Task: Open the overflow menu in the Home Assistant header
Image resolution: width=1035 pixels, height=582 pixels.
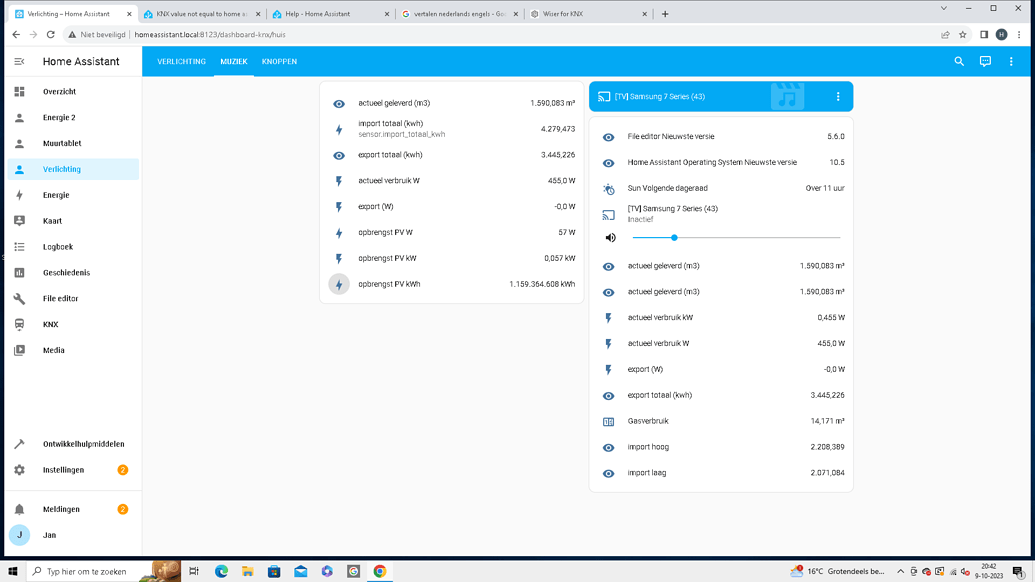Action: [x=1011, y=61]
